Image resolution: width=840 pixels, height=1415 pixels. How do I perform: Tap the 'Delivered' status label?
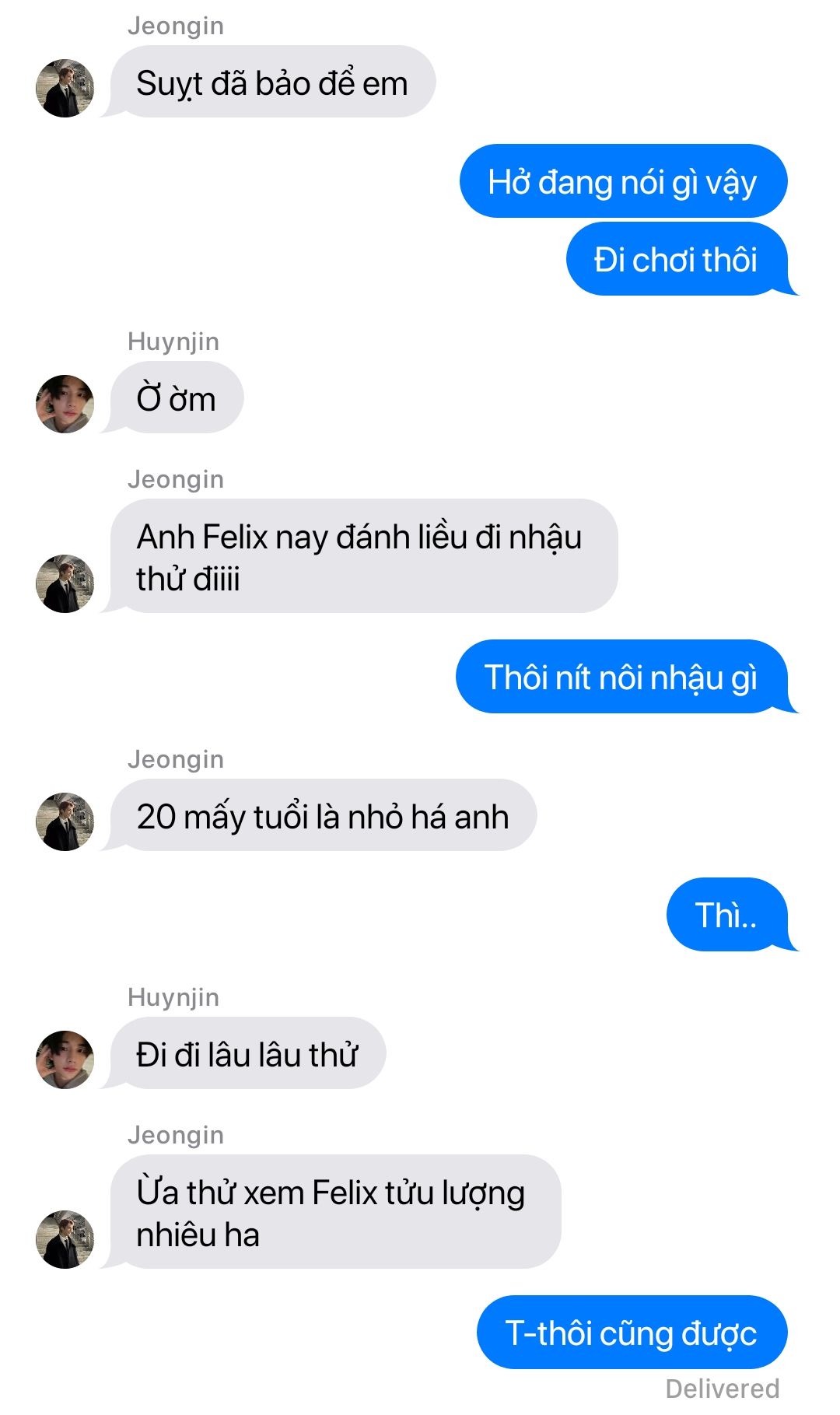(723, 1389)
